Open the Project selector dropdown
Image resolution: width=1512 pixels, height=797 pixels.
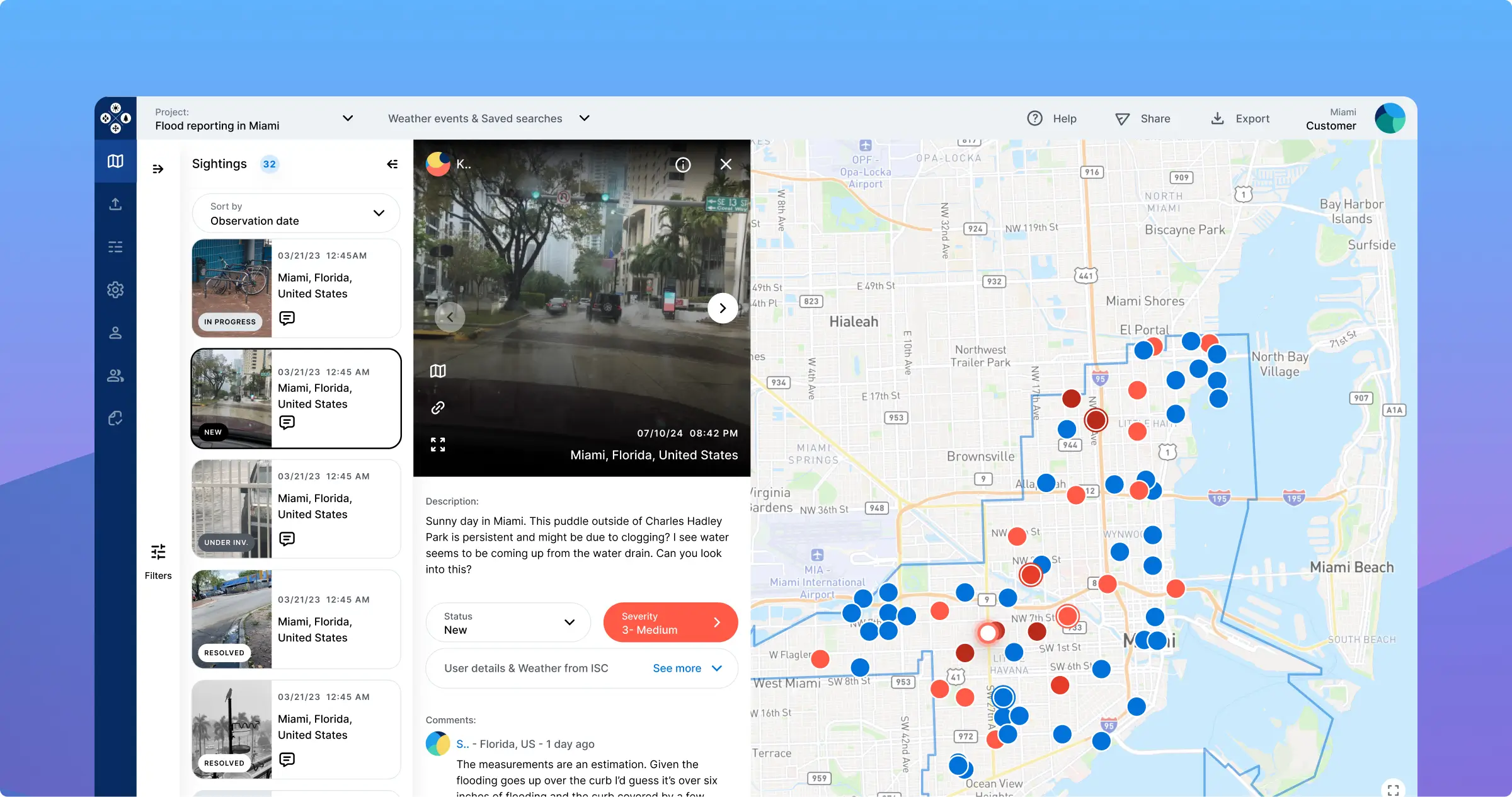pos(254,118)
